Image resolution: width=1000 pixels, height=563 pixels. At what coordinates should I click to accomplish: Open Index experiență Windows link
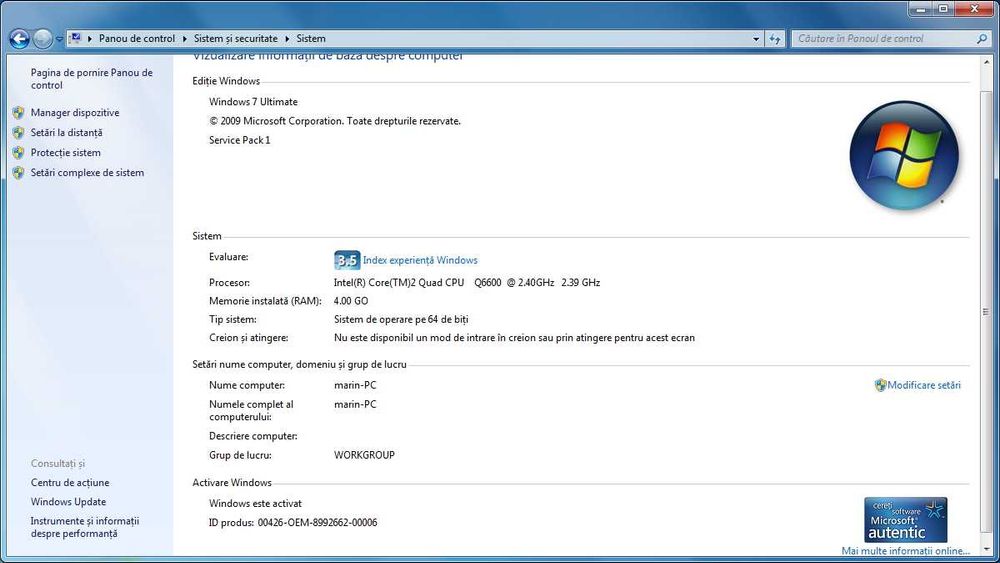(x=420, y=260)
